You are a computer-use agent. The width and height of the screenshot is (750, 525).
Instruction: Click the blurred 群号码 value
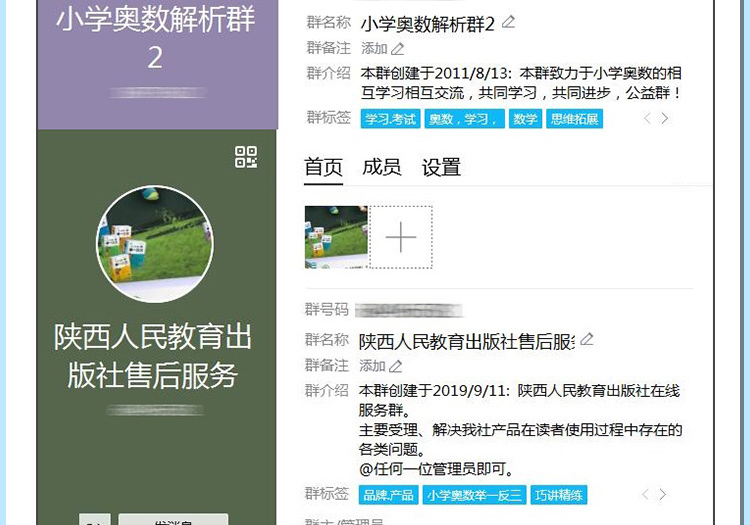tap(409, 311)
